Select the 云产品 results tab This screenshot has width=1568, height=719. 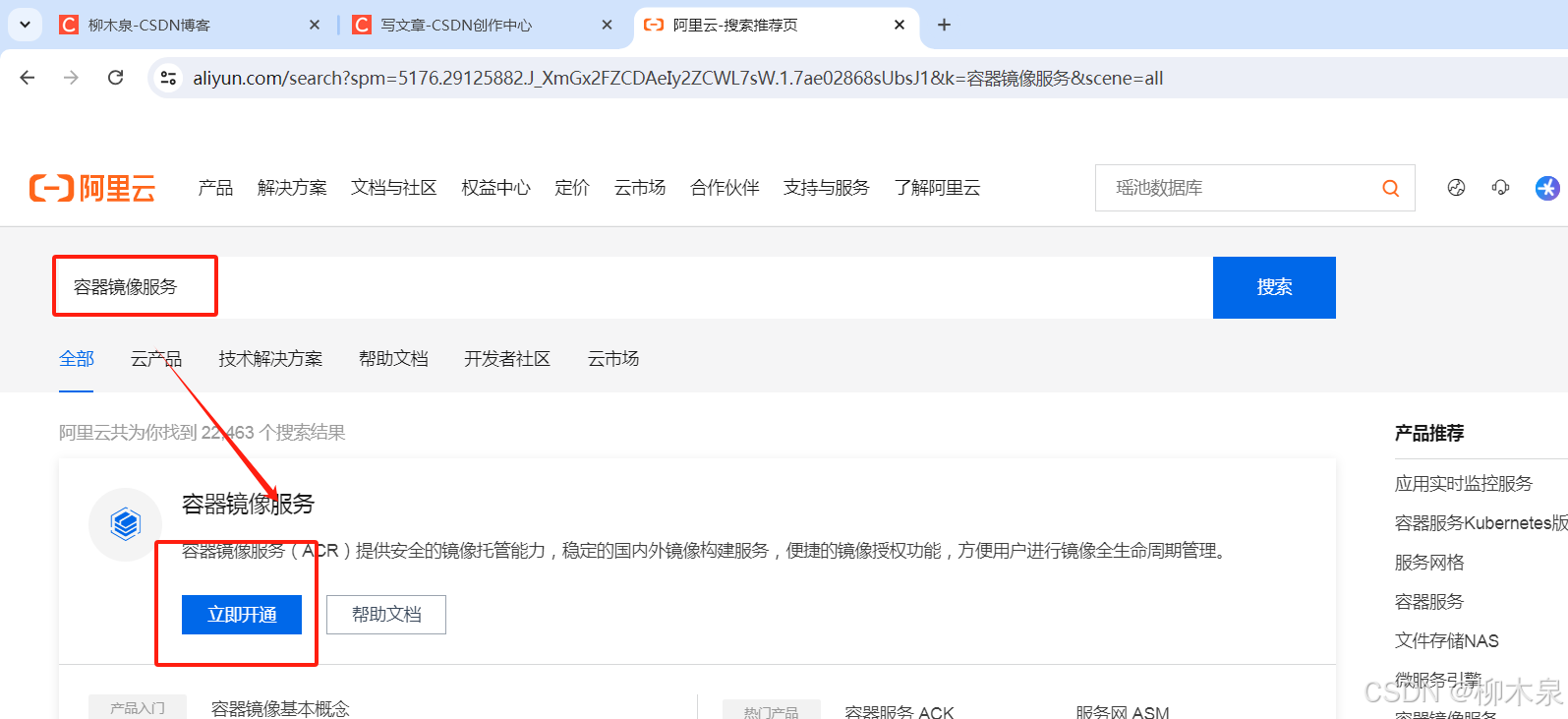[156, 359]
